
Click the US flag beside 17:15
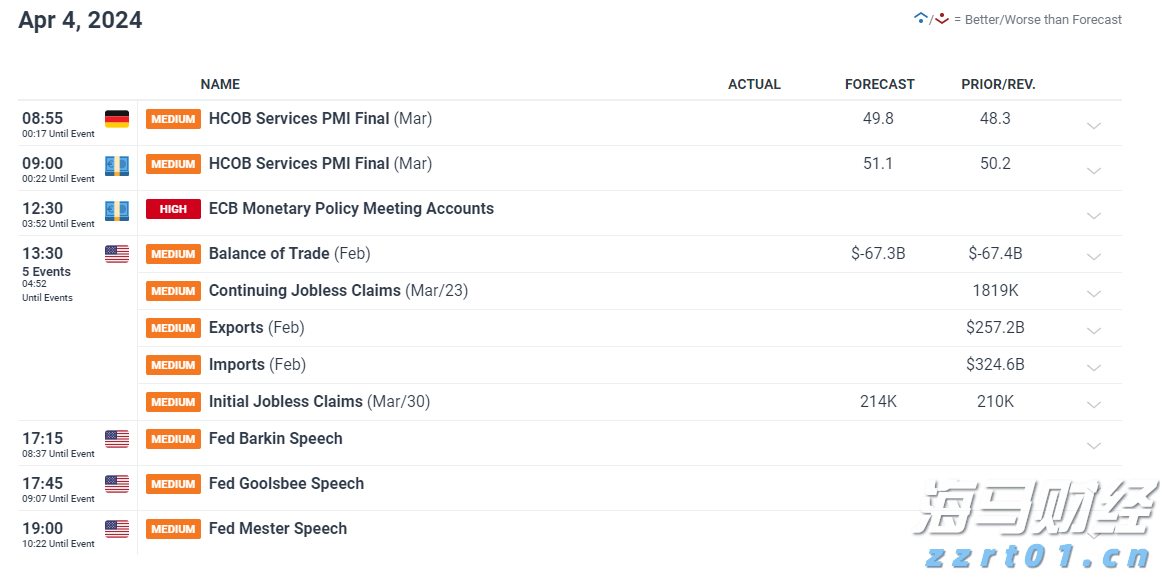(x=117, y=439)
